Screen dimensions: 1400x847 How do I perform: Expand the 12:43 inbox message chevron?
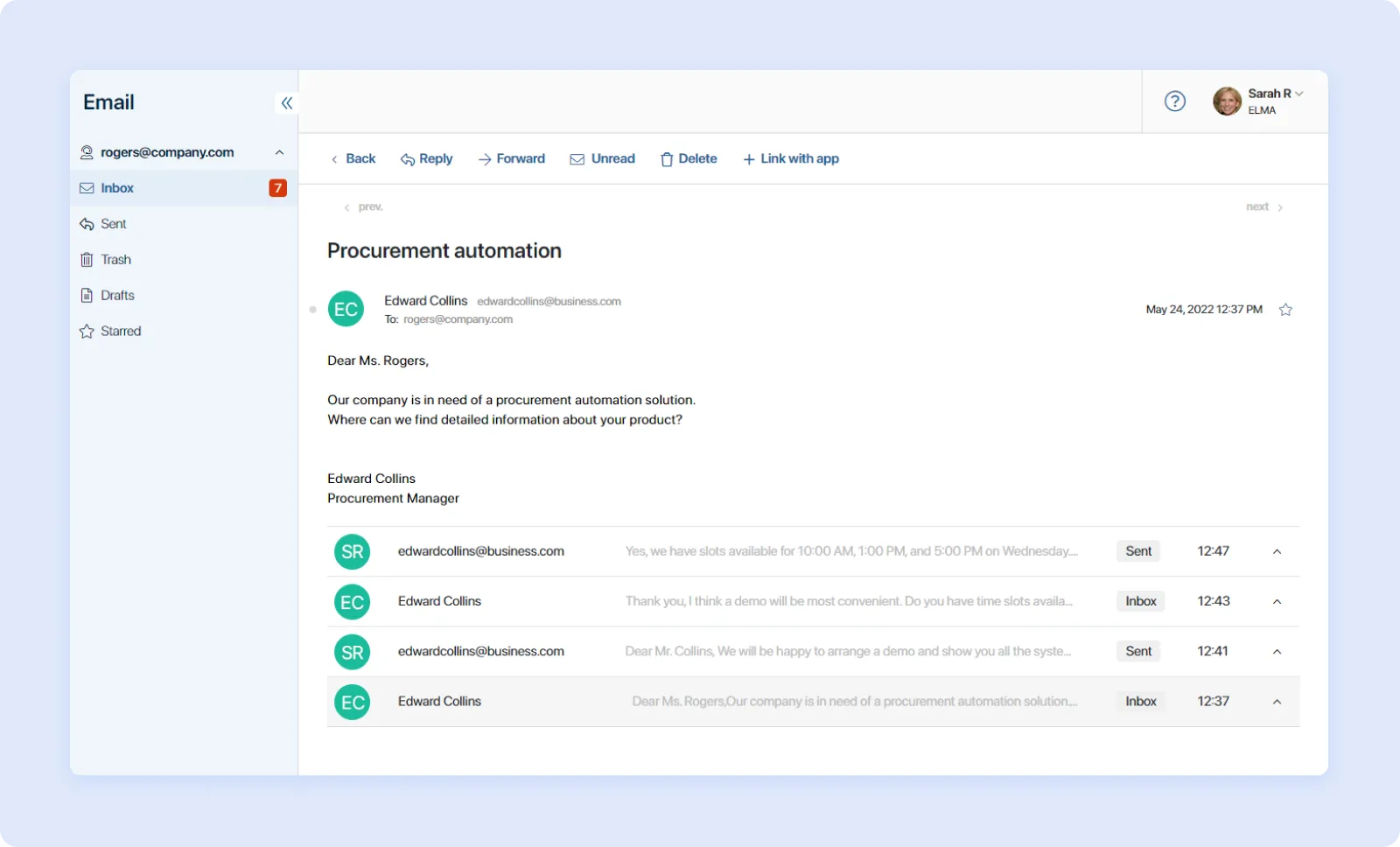tap(1277, 602)
